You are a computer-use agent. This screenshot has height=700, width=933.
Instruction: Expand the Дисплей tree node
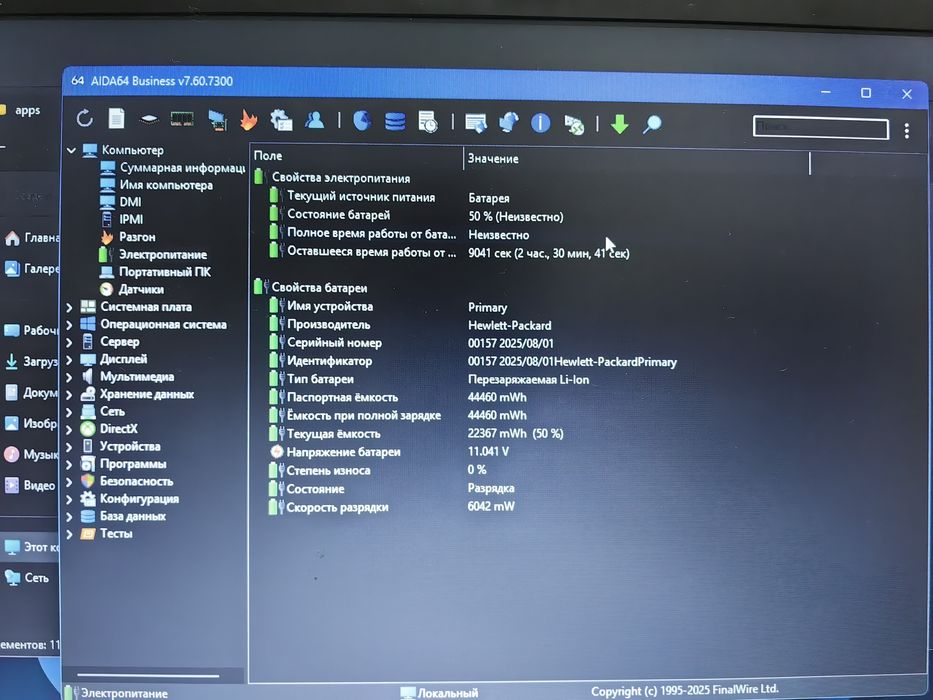70,360
